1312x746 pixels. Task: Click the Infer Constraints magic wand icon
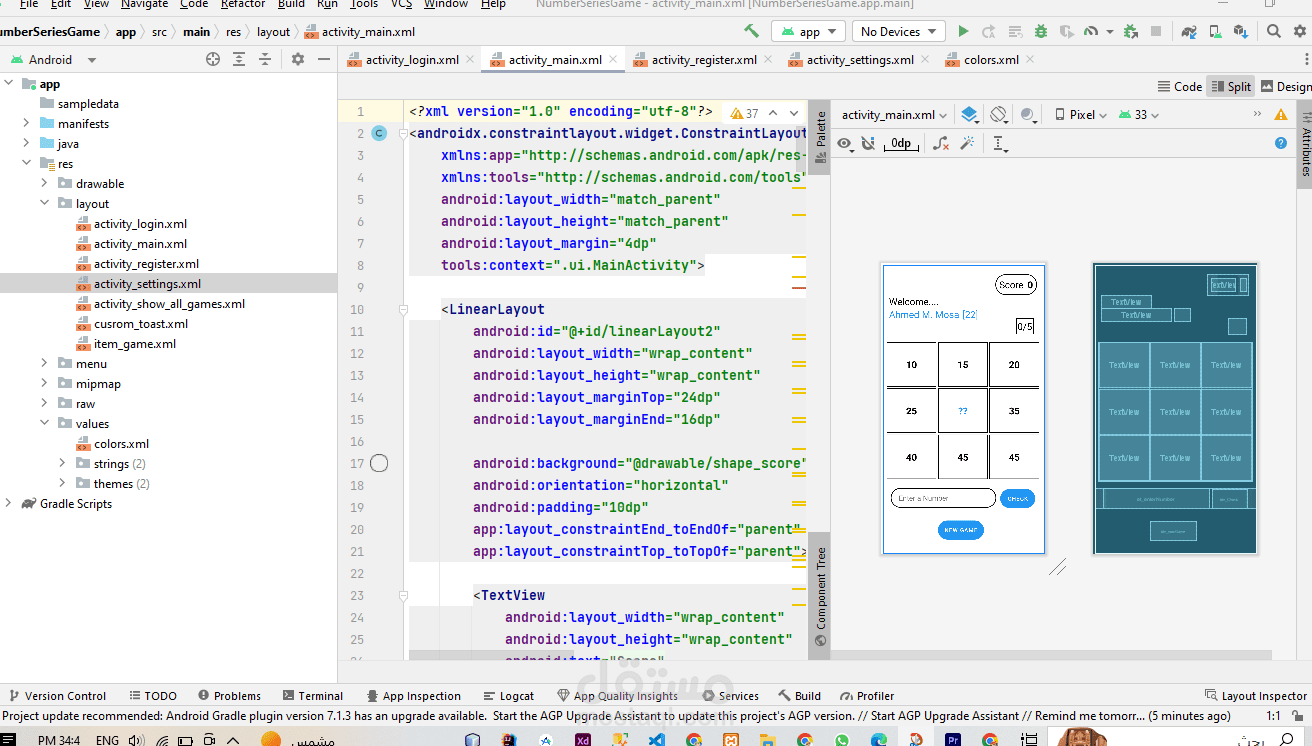pos(967,144)
